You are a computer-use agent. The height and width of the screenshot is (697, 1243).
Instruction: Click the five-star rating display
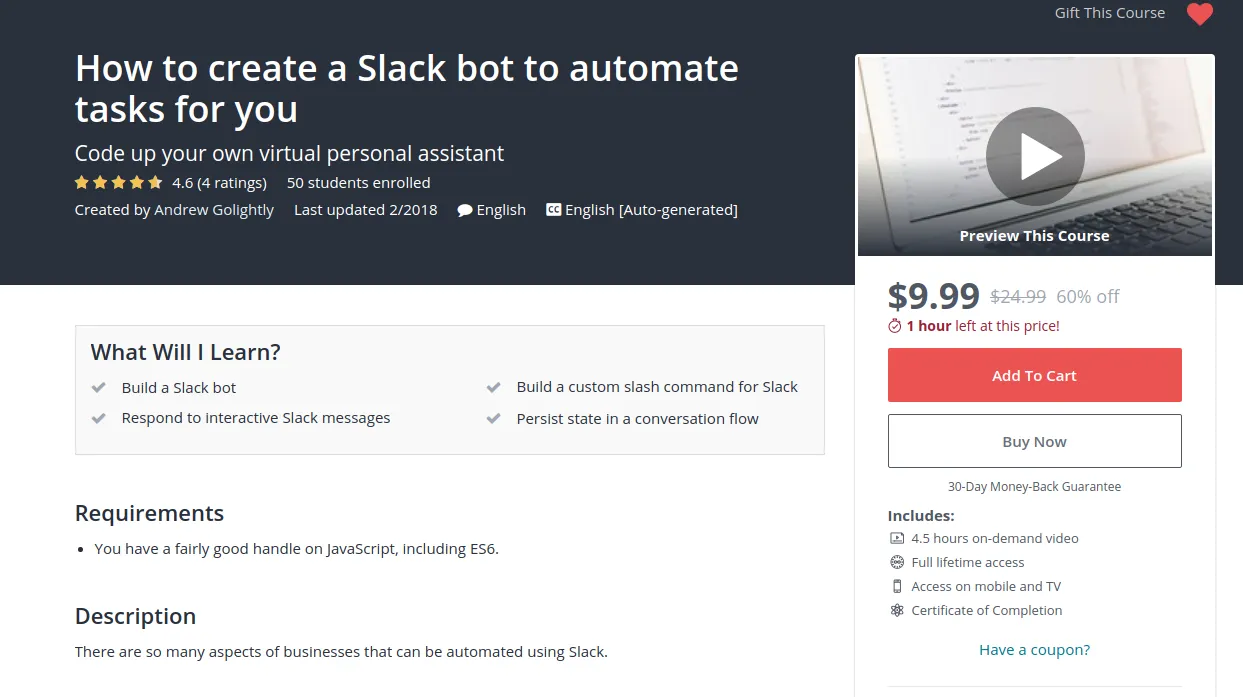coord(118,183)
